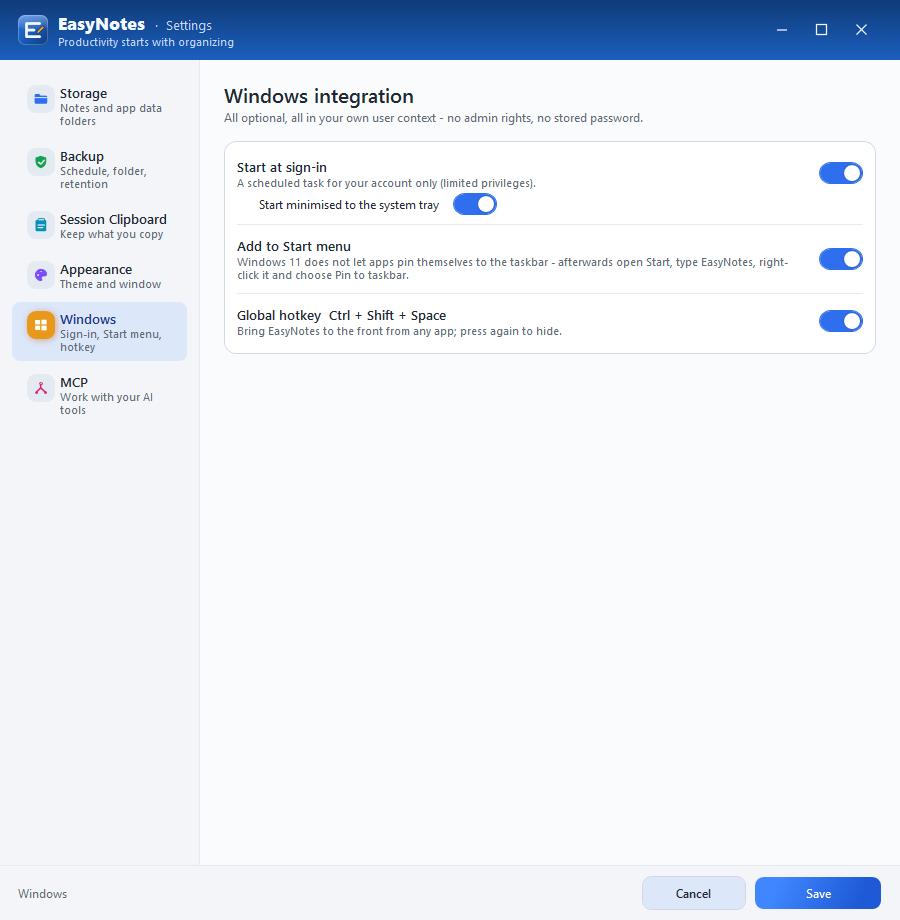Minimize the EasyNotes settings window
900x920 pixels.
tap(781, 29)
